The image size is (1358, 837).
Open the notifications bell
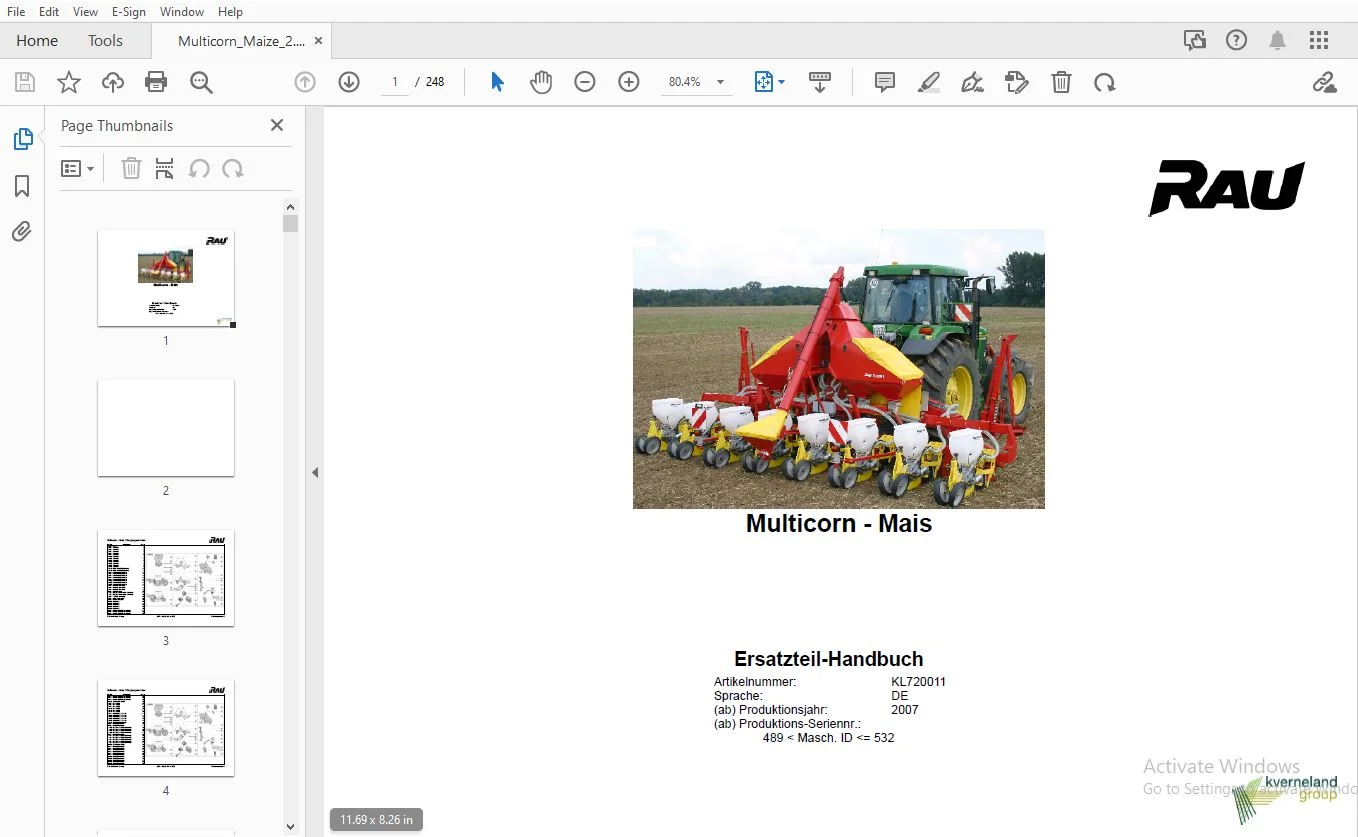pos(1277,40)
